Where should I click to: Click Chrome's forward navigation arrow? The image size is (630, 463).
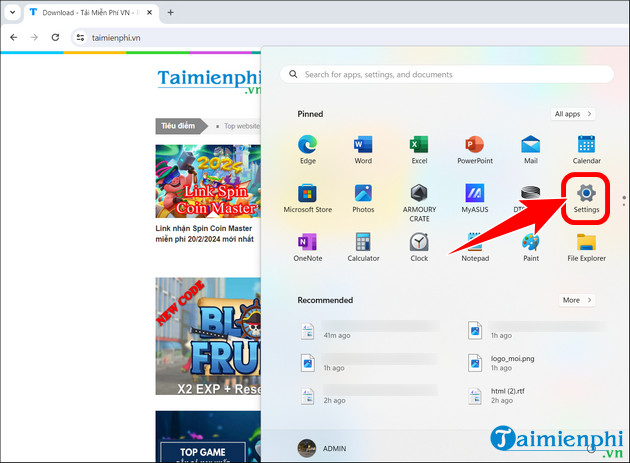[34, 37]
